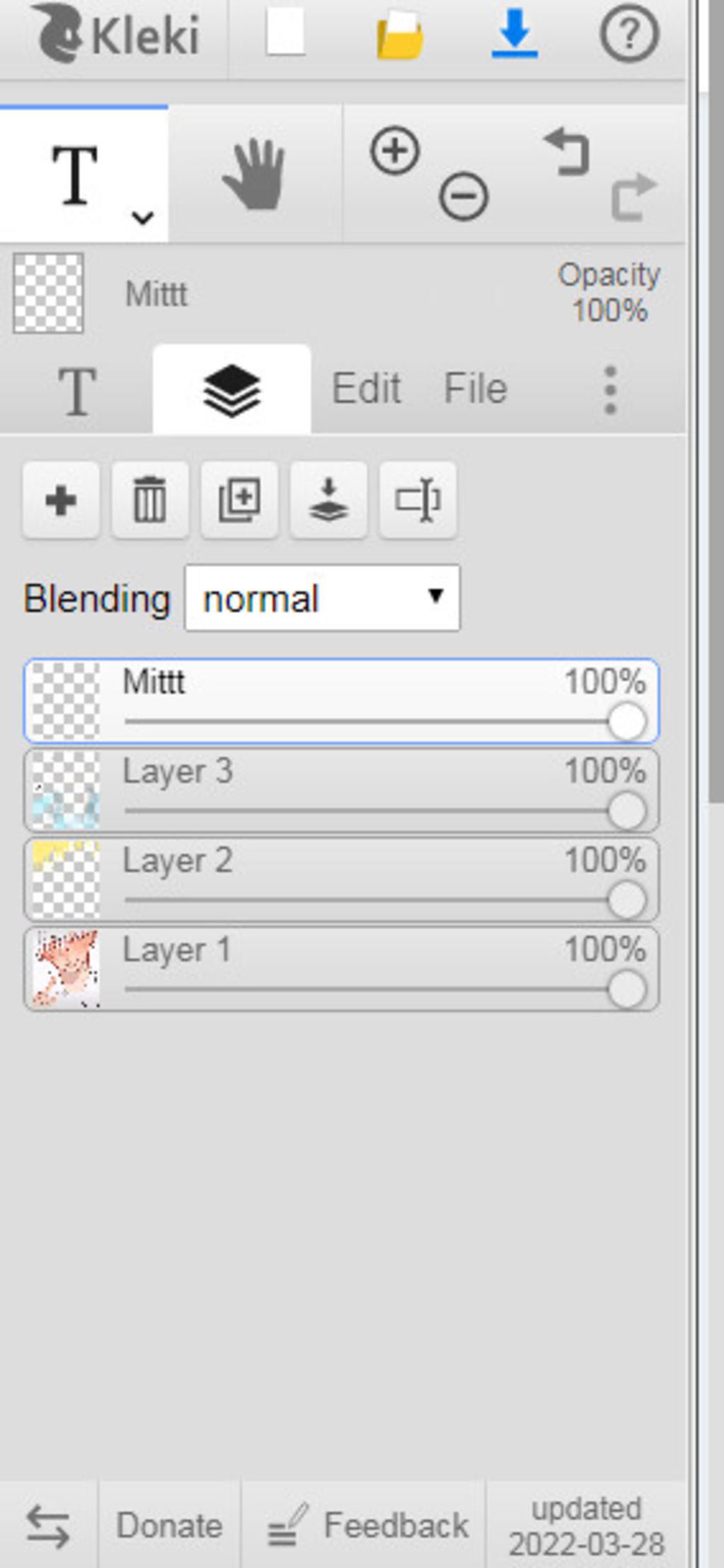724x1568 pixels.
Task: Switch to the File tab
Action: pyautogui.click(x=474, y=388)
